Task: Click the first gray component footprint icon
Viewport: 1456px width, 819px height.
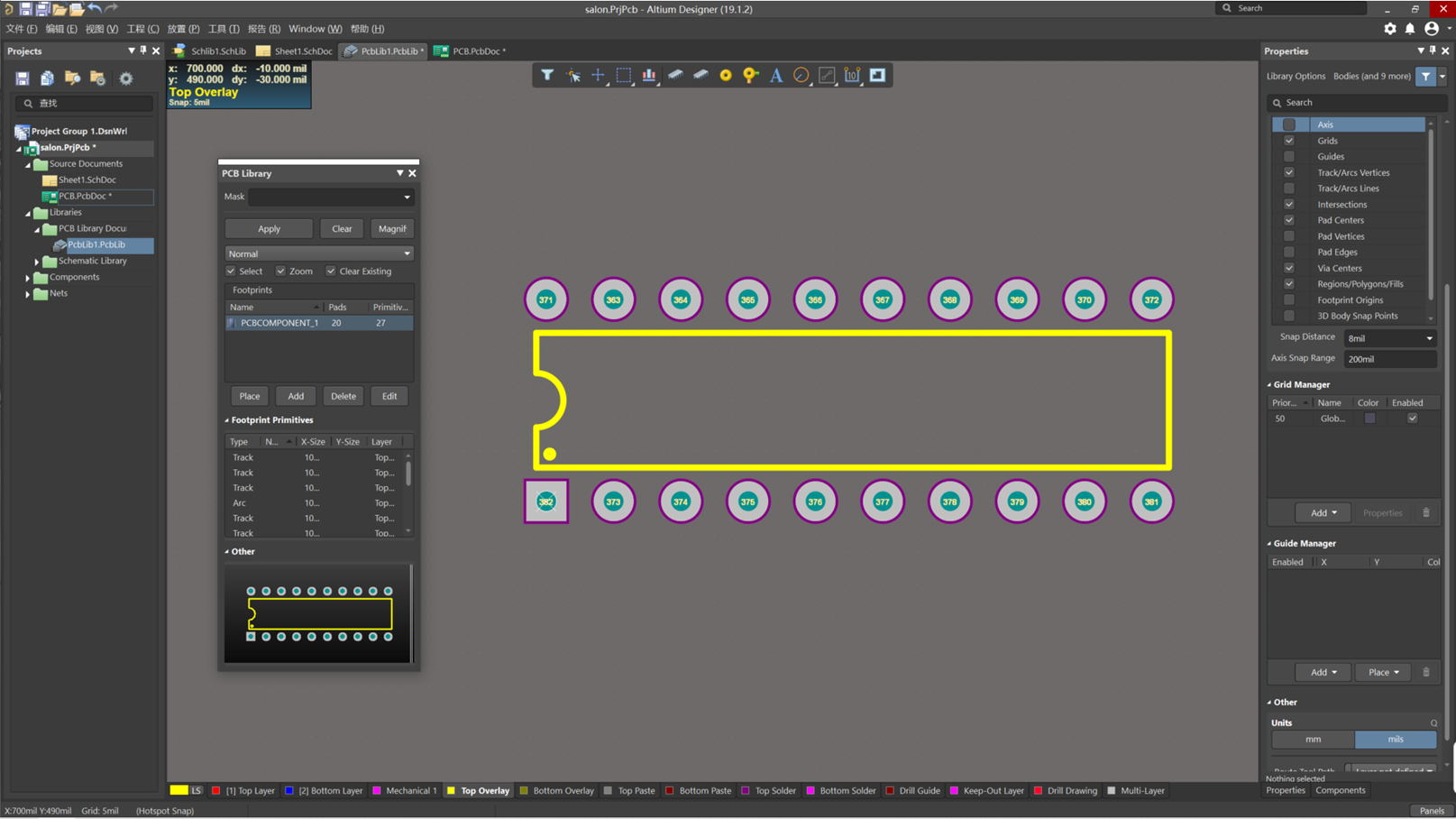Action: pyautogui.click(x=674, y=75)
